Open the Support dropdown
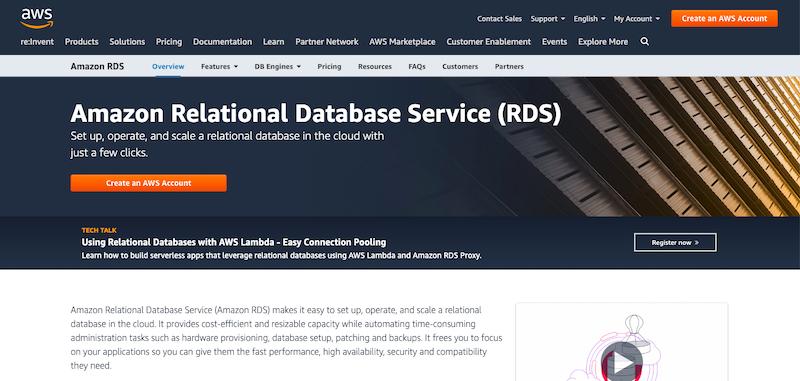 [x=548, y=18]
